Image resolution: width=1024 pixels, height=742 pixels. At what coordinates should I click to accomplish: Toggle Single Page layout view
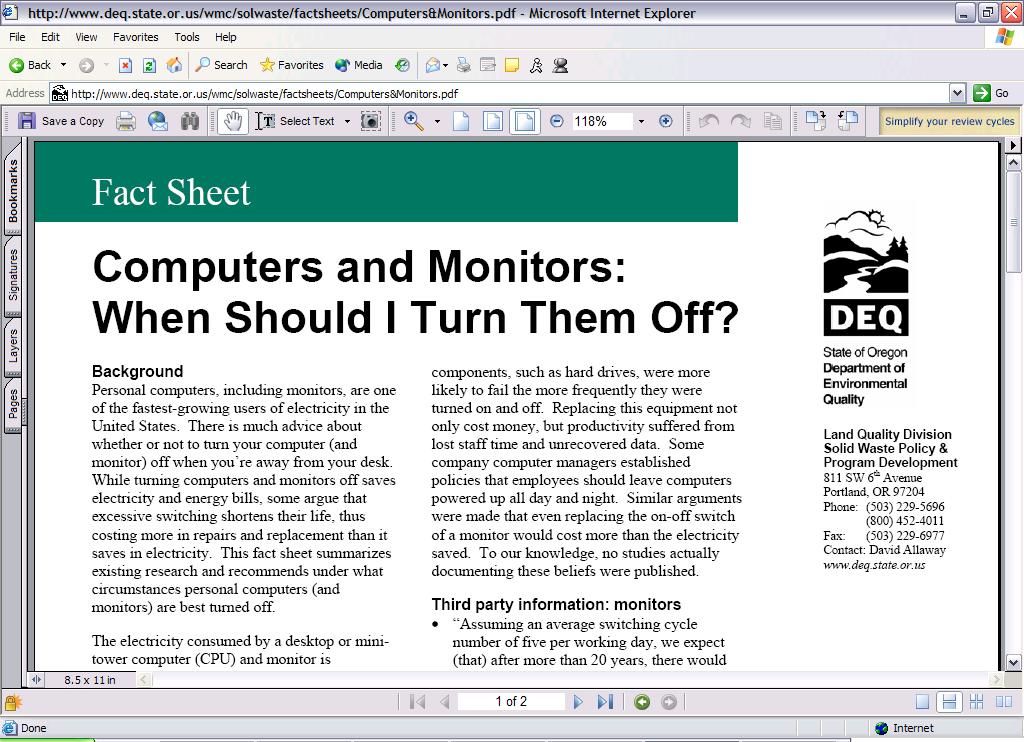click(x=923, y=702)
